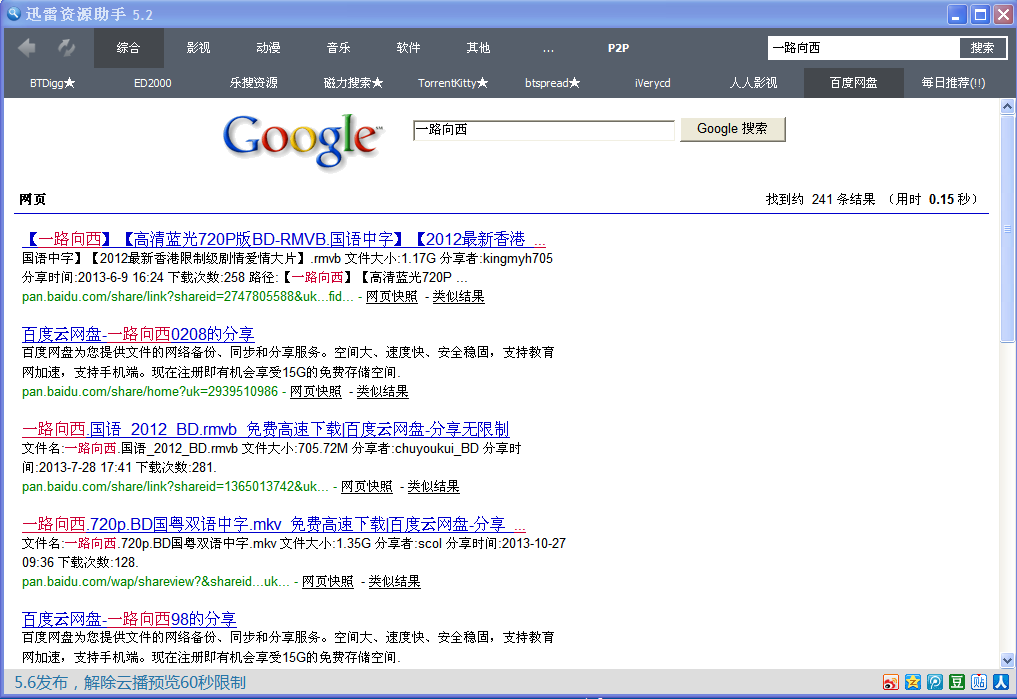The image size is (1017, 699).
Task: Minimize the 迅雷资源助手 window
Action: click(957, 14)
